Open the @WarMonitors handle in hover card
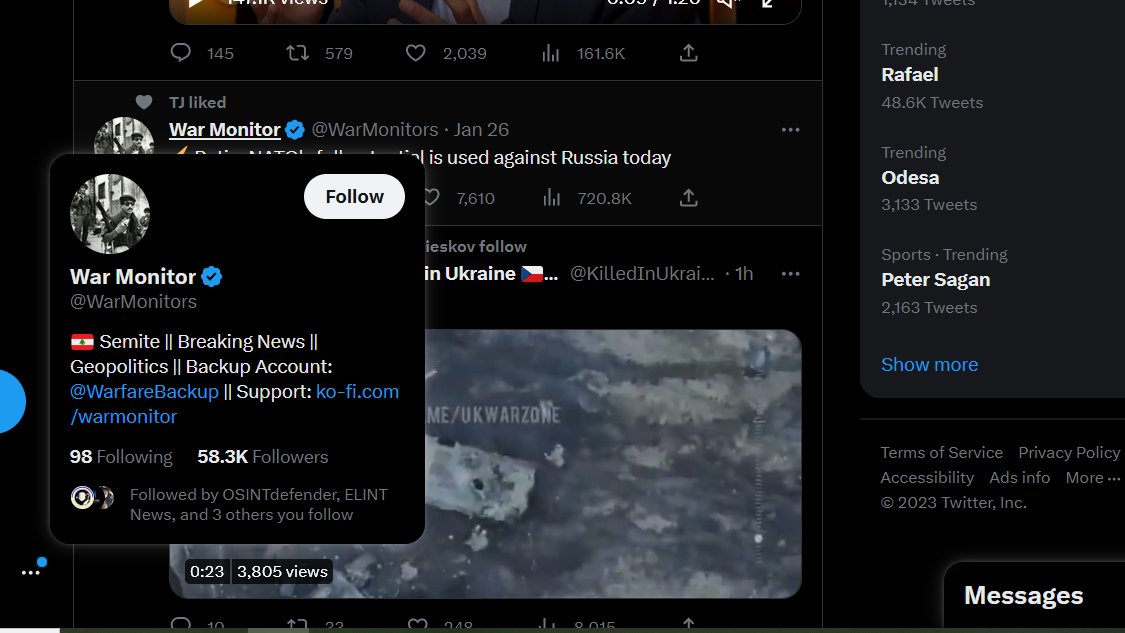The width and height of the screenshot is (1125, 633). coord(133,302)
